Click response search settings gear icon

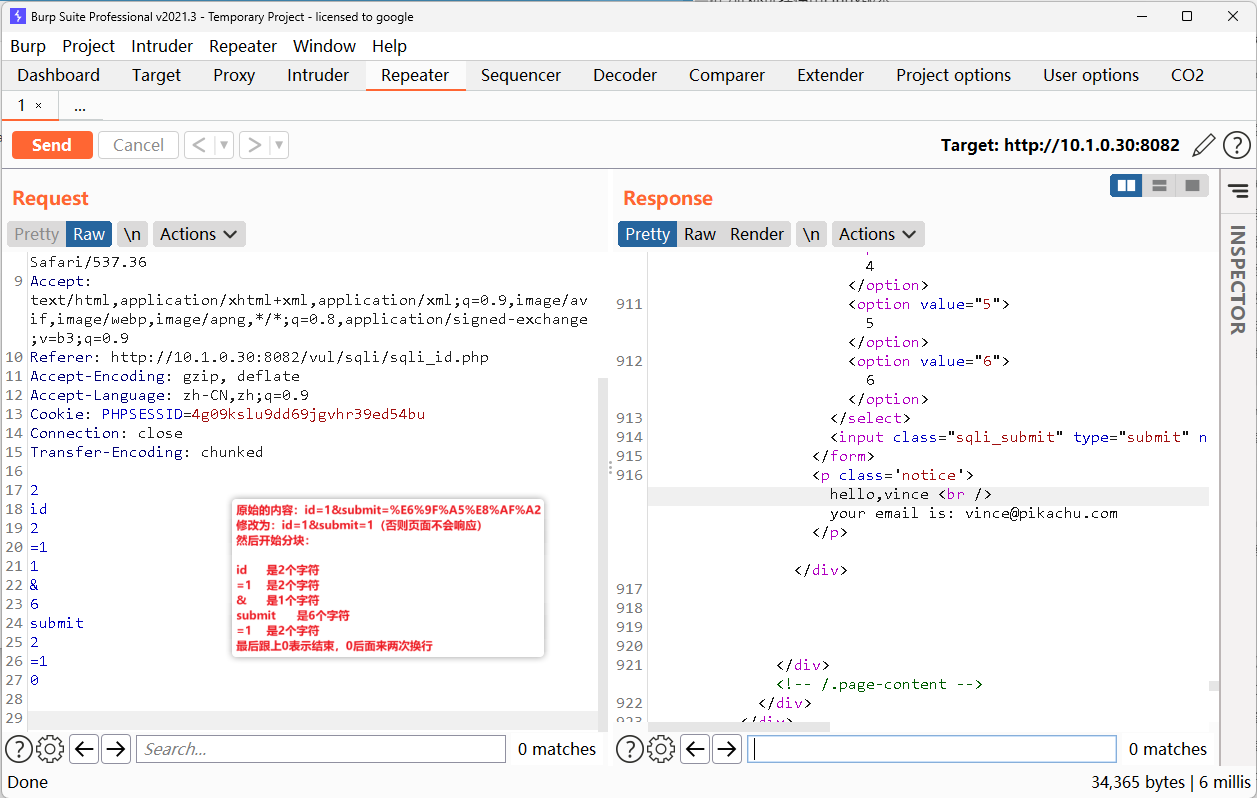[x=661, y=749]
